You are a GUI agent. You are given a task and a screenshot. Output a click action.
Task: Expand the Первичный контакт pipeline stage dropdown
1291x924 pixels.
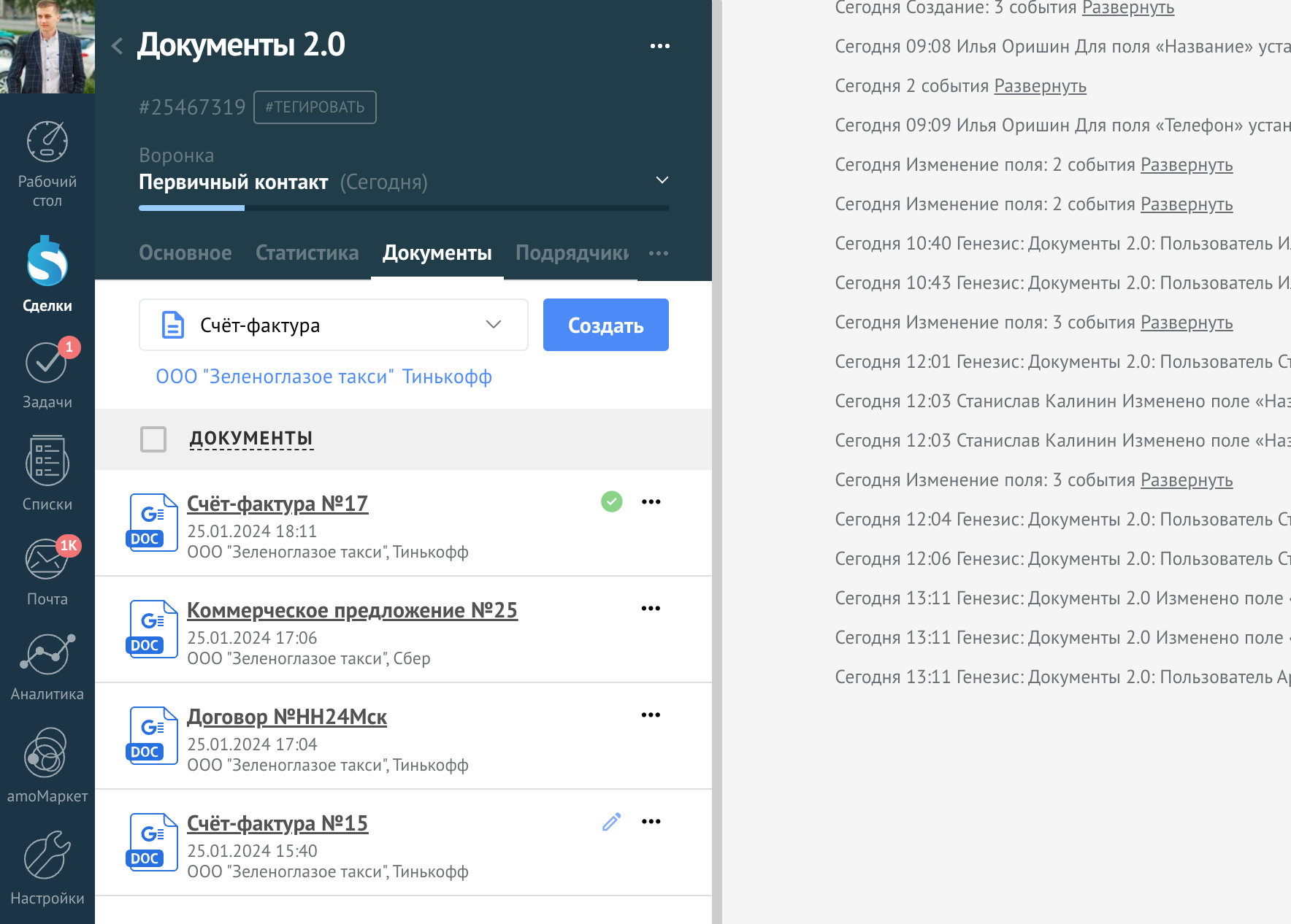click(x=662, y=180)
